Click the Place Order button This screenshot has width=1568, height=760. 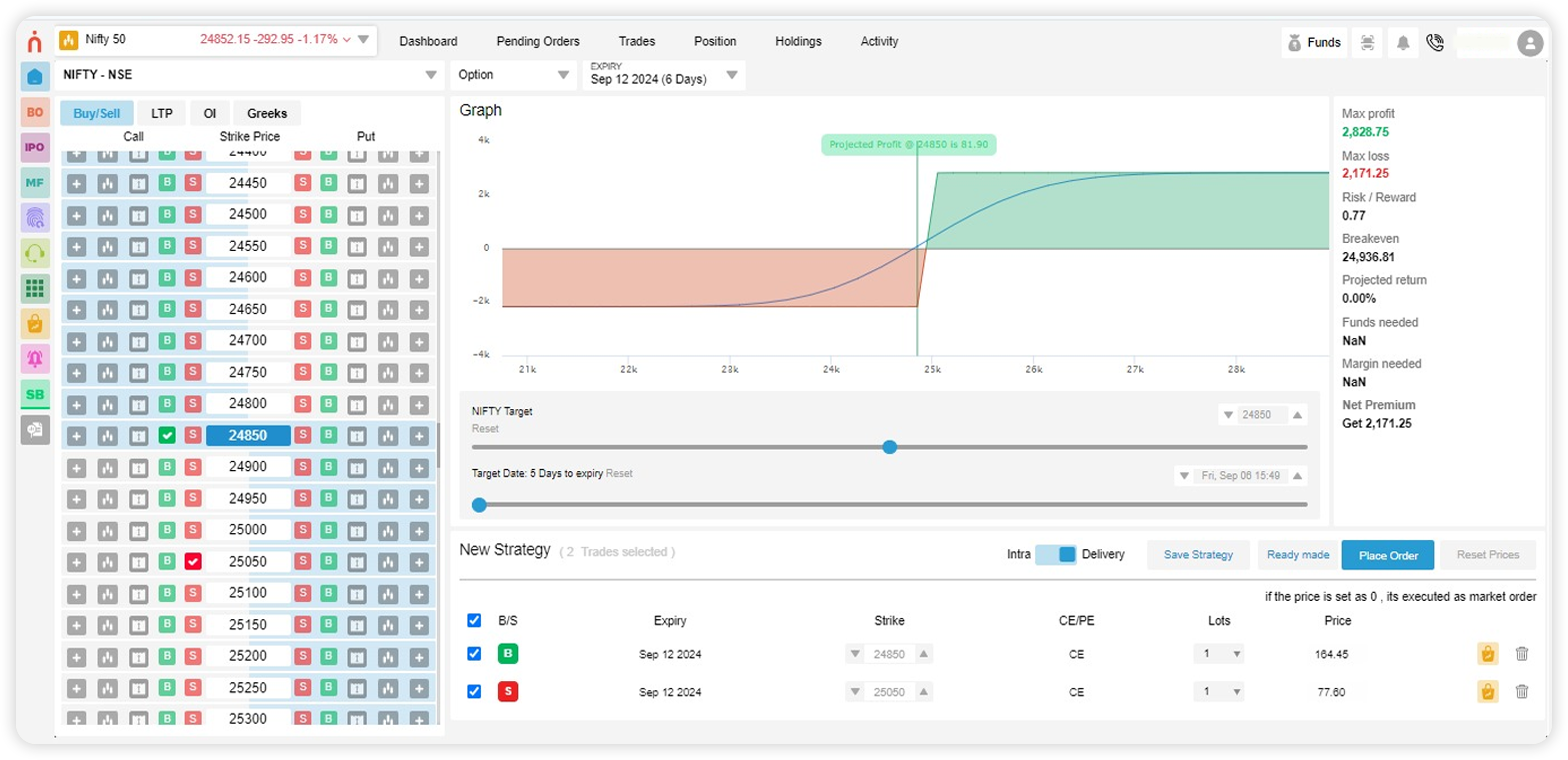pos(1387,554)
